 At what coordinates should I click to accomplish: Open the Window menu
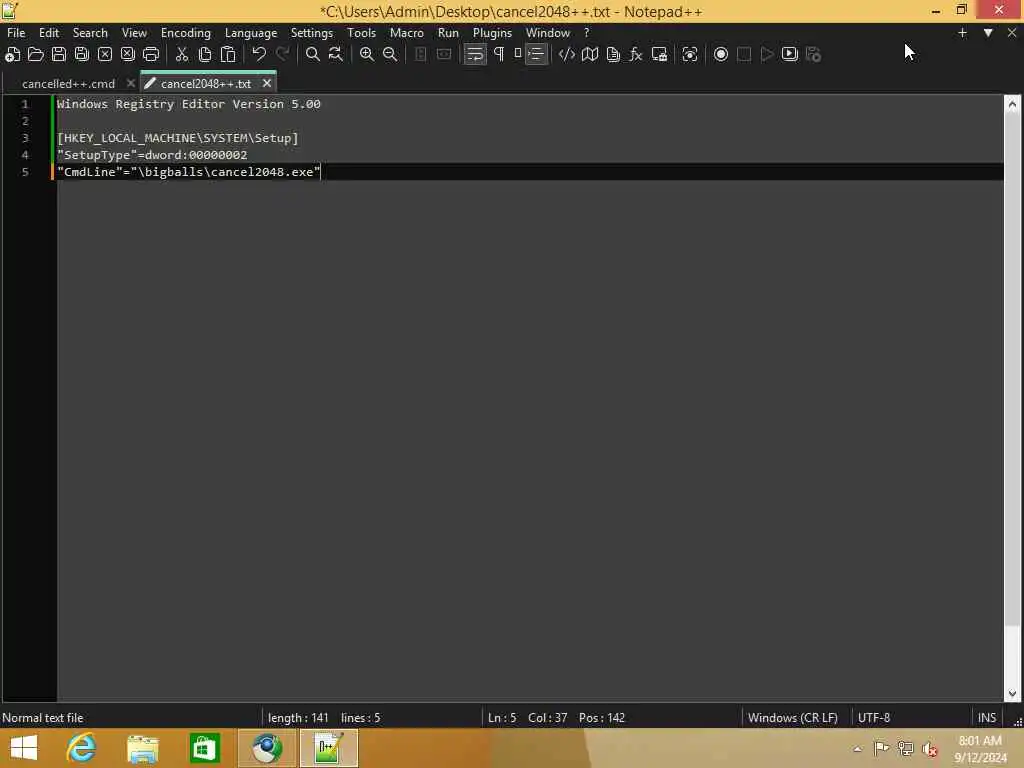coord(548,33)
